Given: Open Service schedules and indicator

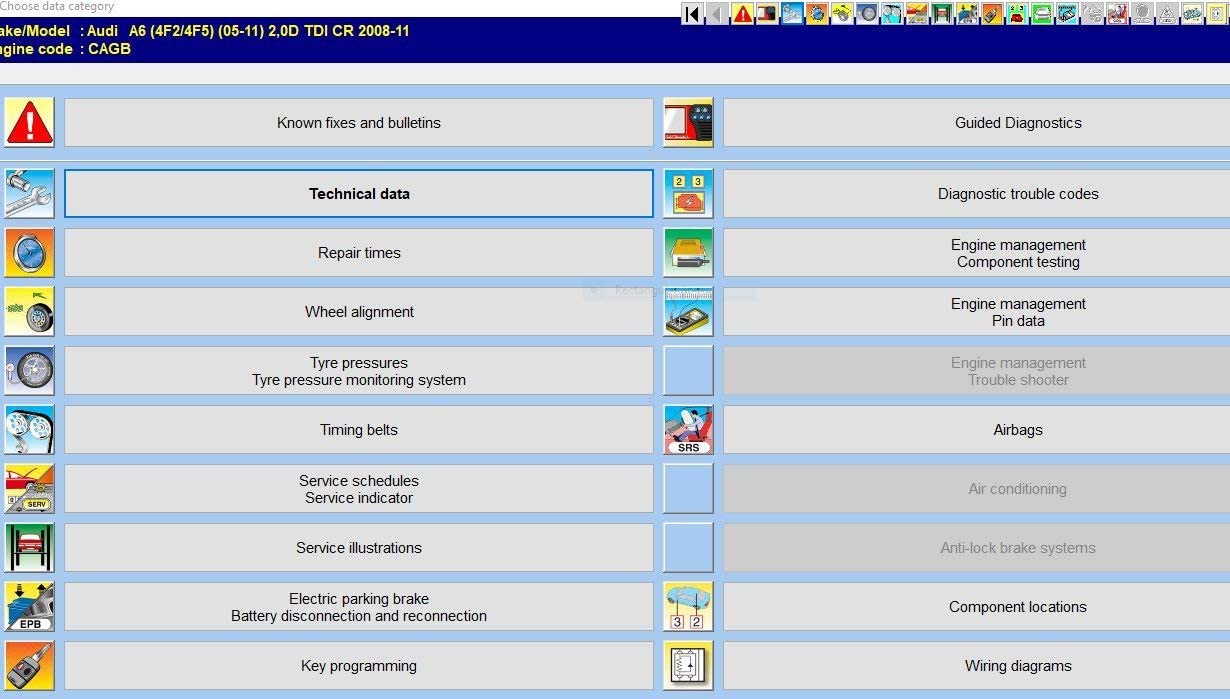Looking at the screenshot, I should pyautogui.click(x=359, y=488).
